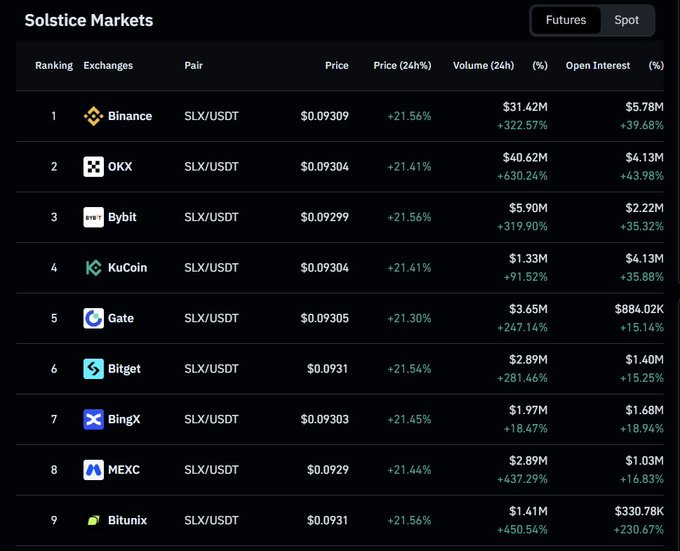This screenshot has height=551, width=680.
Task: Open the OKX exchange link
Action: [120, 166]
